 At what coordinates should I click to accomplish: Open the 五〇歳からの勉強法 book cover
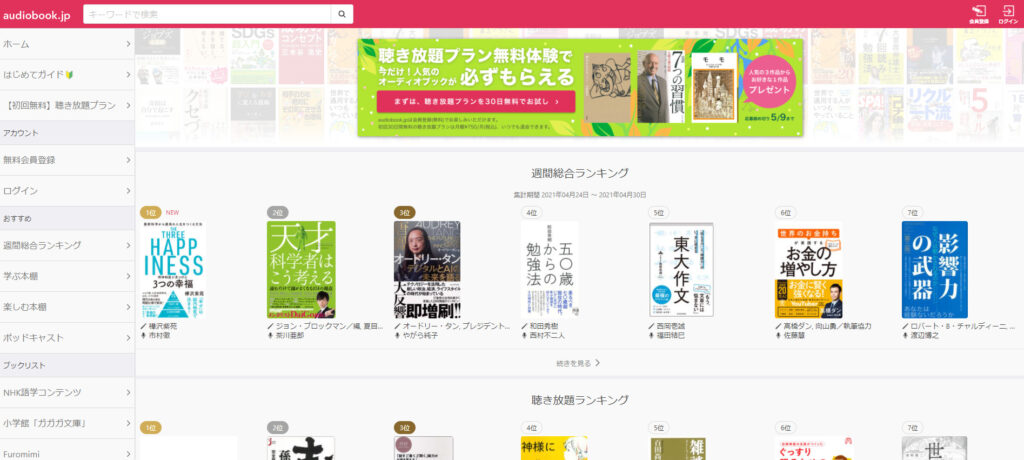tap(550, 269)
